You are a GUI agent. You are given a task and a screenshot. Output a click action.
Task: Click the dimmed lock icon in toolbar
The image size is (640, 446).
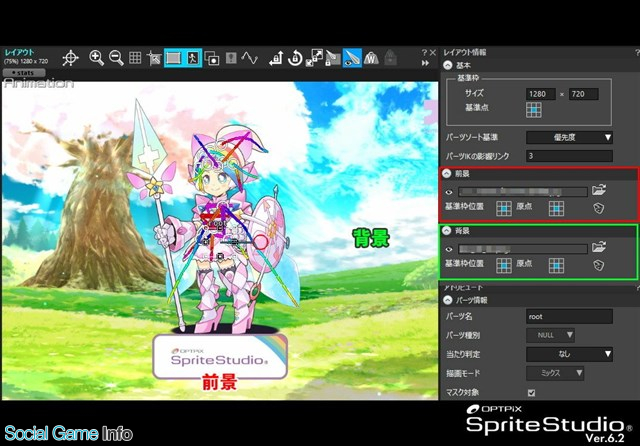390,58
